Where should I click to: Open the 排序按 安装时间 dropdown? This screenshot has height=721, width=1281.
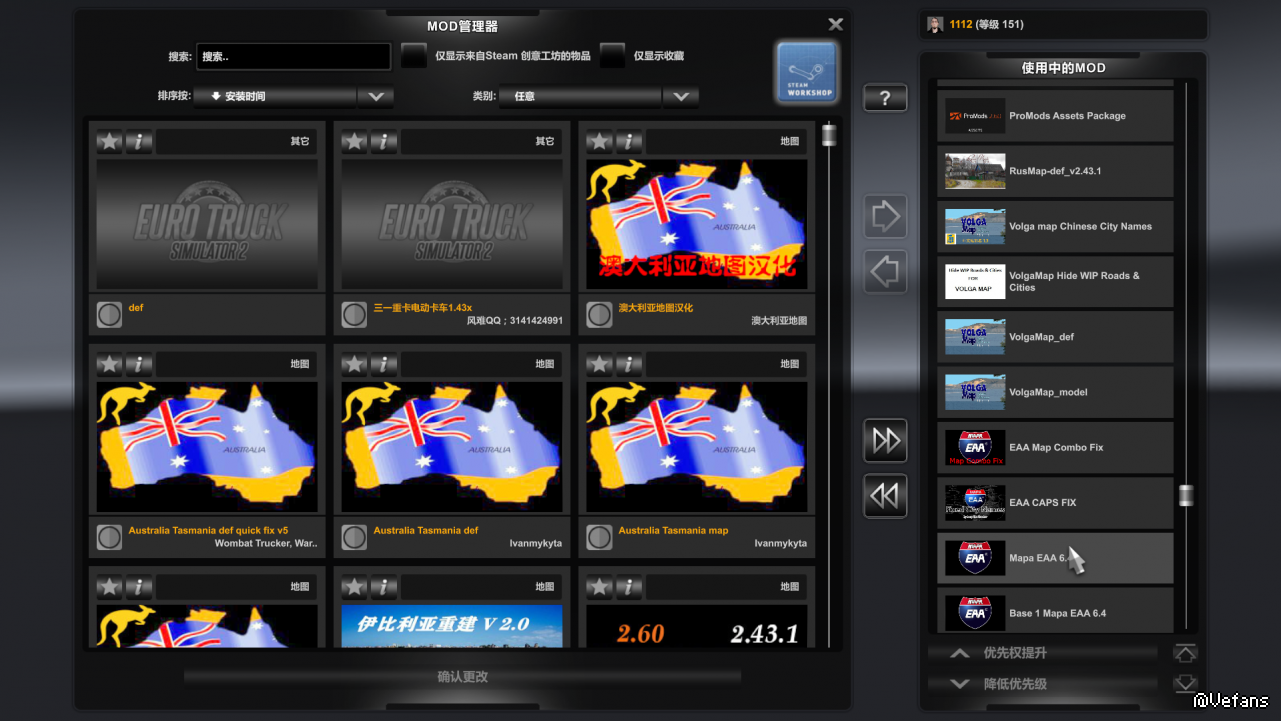376,97
